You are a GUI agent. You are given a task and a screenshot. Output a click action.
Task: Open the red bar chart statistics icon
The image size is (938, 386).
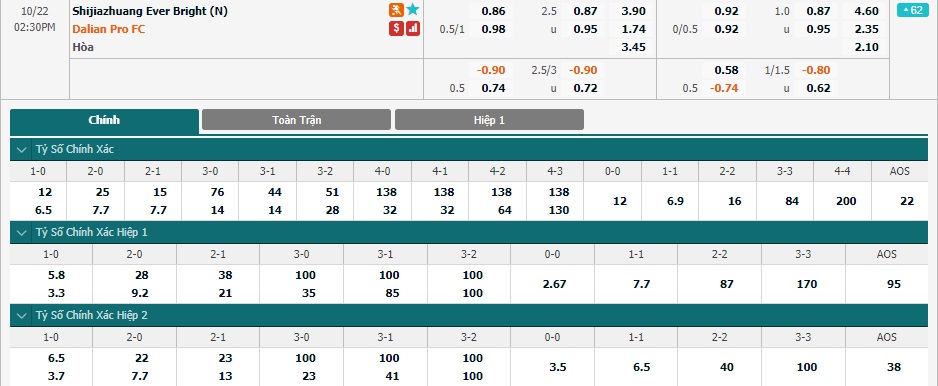click(413, 28)
